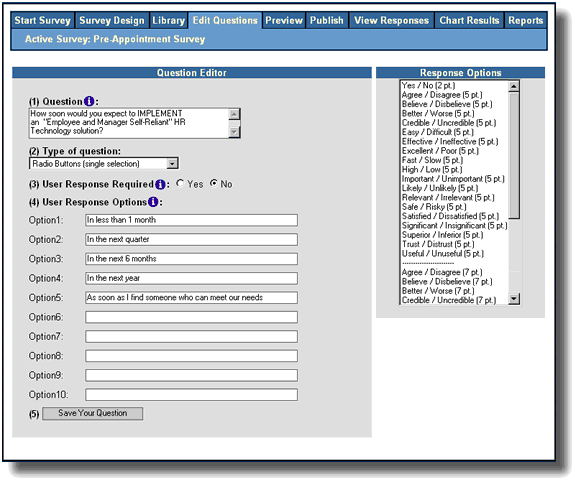The height and width of the screenshot is (480, 575).
Task: Select 'Agree / Disagree (5 pt.)' response option
Action: point(442,95)
